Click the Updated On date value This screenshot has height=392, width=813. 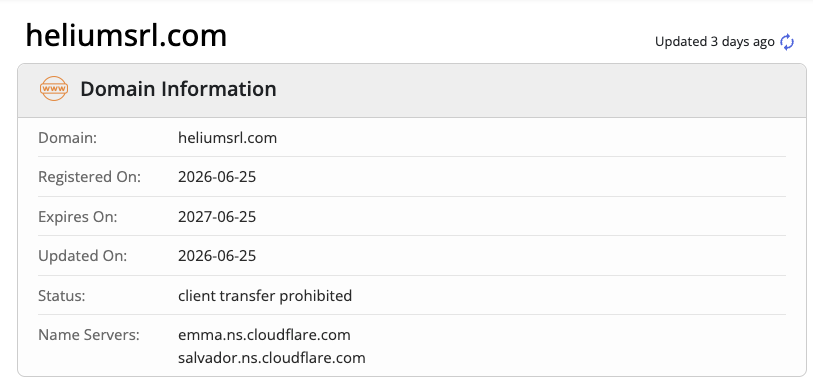point(217,256)
